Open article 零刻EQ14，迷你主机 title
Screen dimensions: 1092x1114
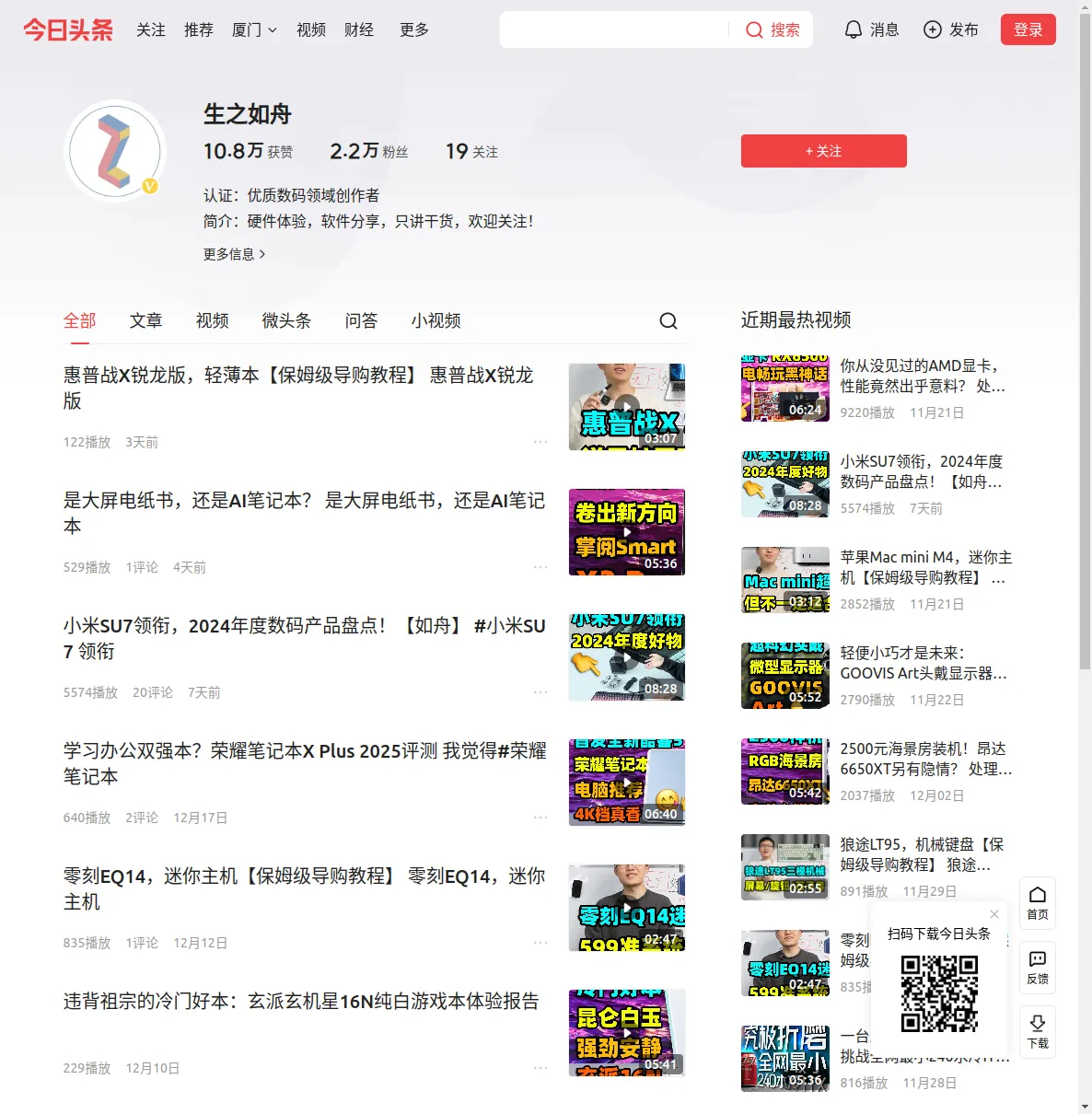pos(304,888)
